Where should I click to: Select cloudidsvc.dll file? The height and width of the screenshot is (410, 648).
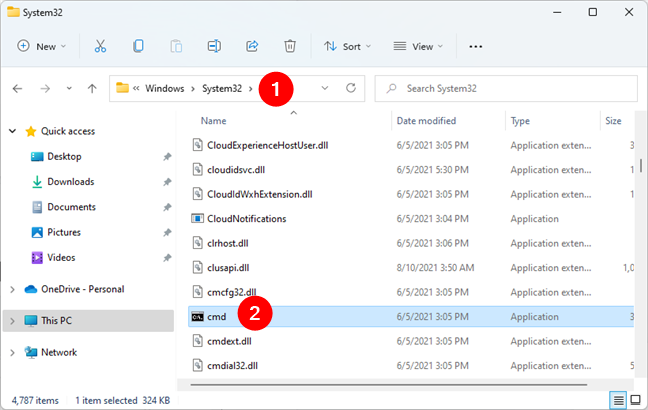click(x=236, y=170)
